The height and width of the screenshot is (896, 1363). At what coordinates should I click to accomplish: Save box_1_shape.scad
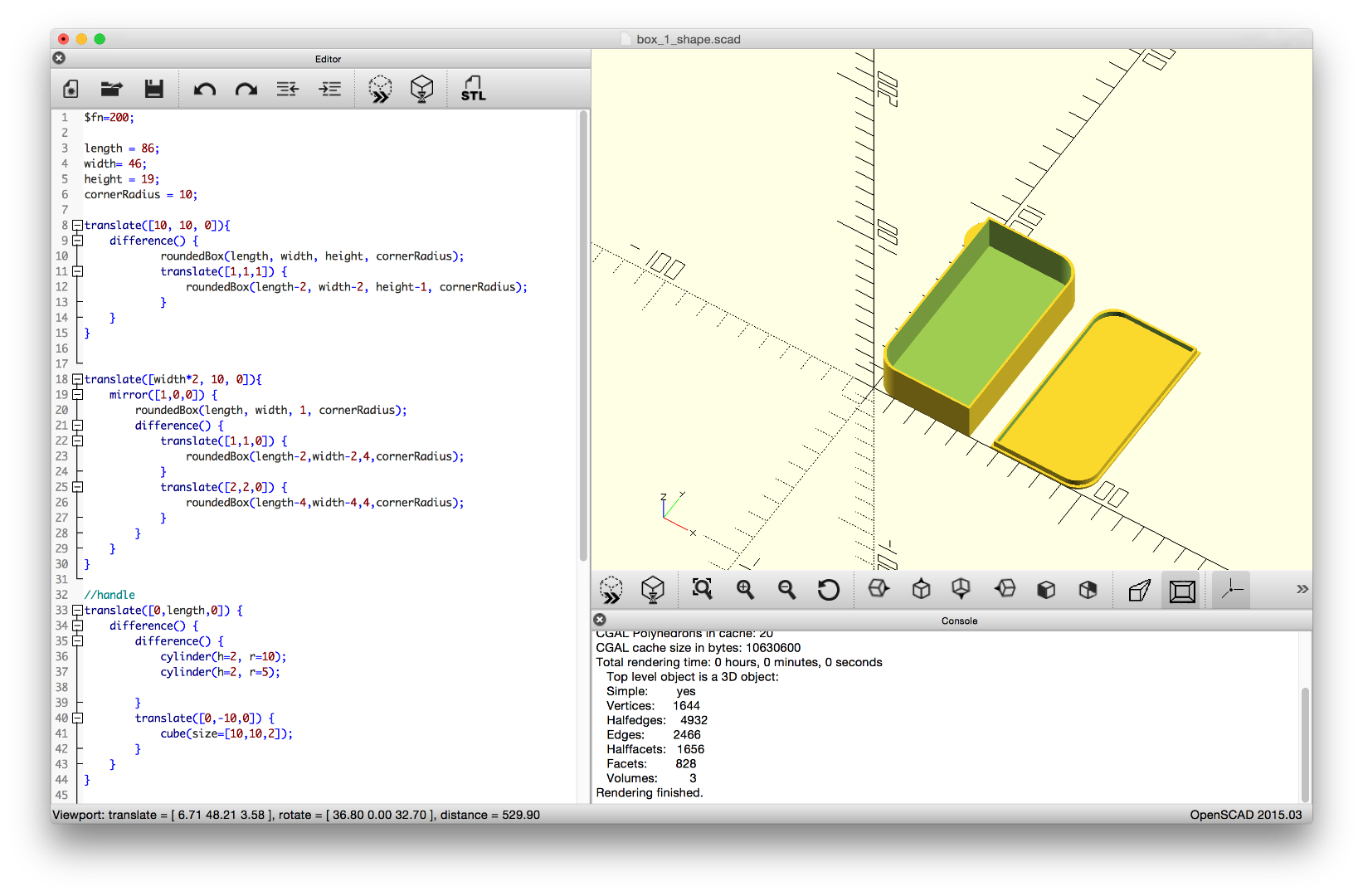pos(153,89)
